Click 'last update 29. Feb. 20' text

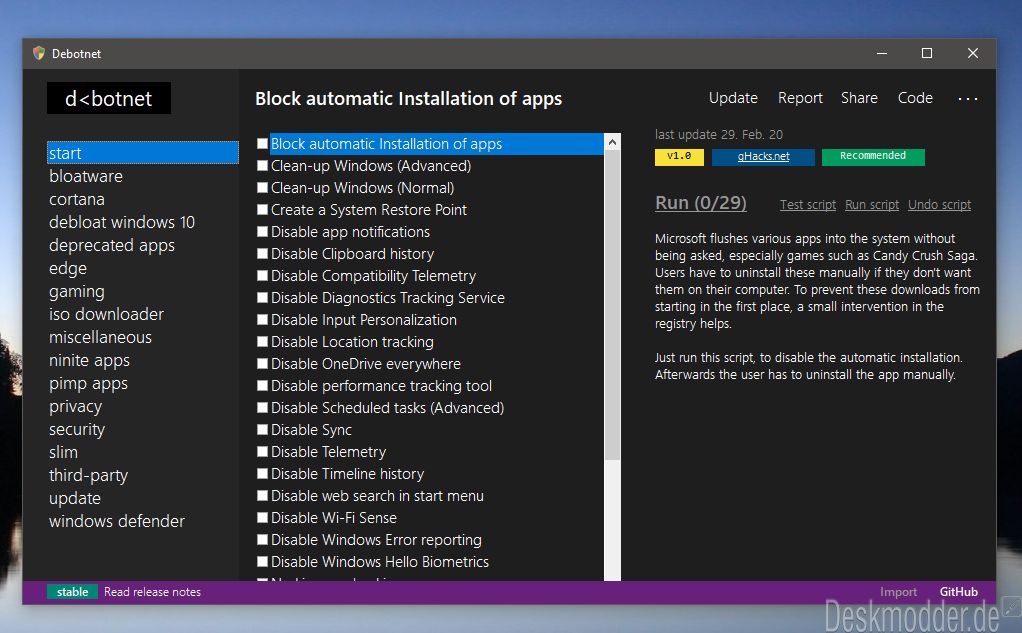coord(719,134)
